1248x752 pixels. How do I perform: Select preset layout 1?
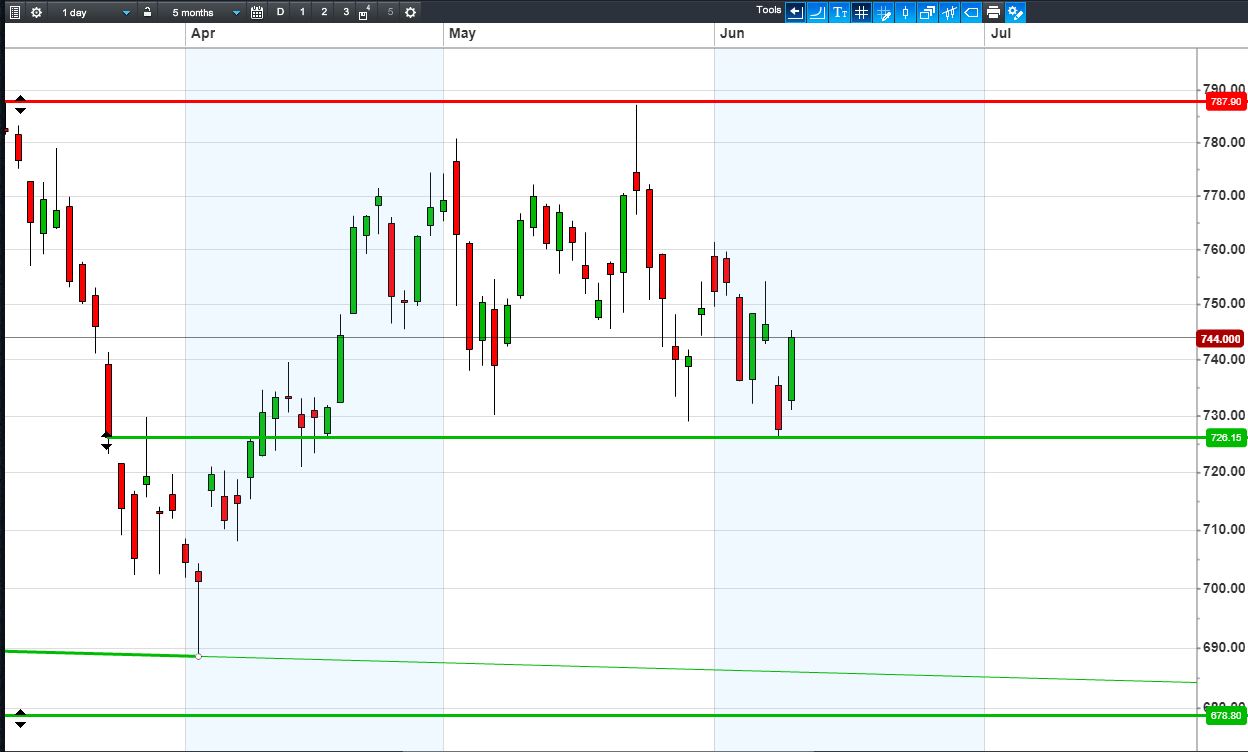[x=303, y=12]
